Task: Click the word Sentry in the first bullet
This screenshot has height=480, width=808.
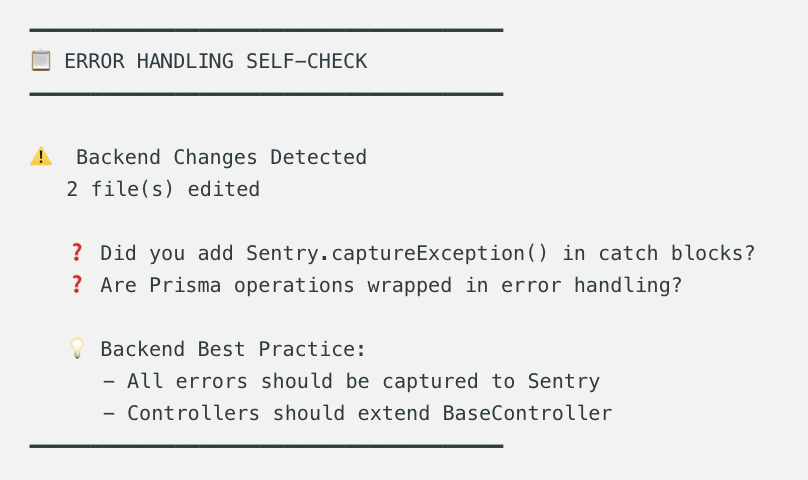Action: tap(563, 381)
